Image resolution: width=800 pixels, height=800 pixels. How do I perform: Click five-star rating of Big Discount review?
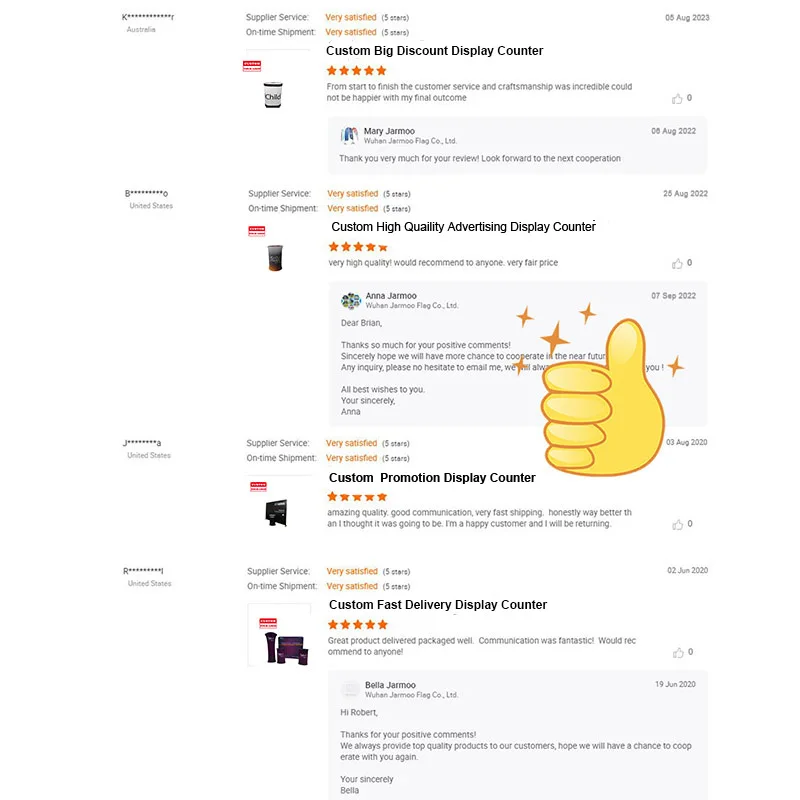(x=357, y=71)
